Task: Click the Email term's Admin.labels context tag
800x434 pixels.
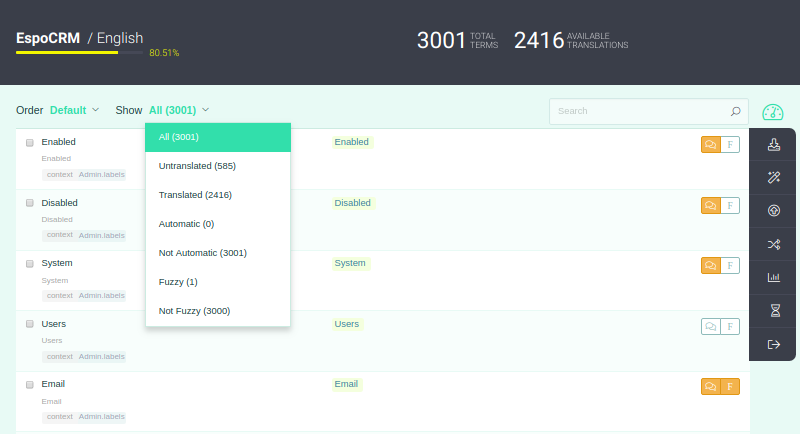Action: 102,417
